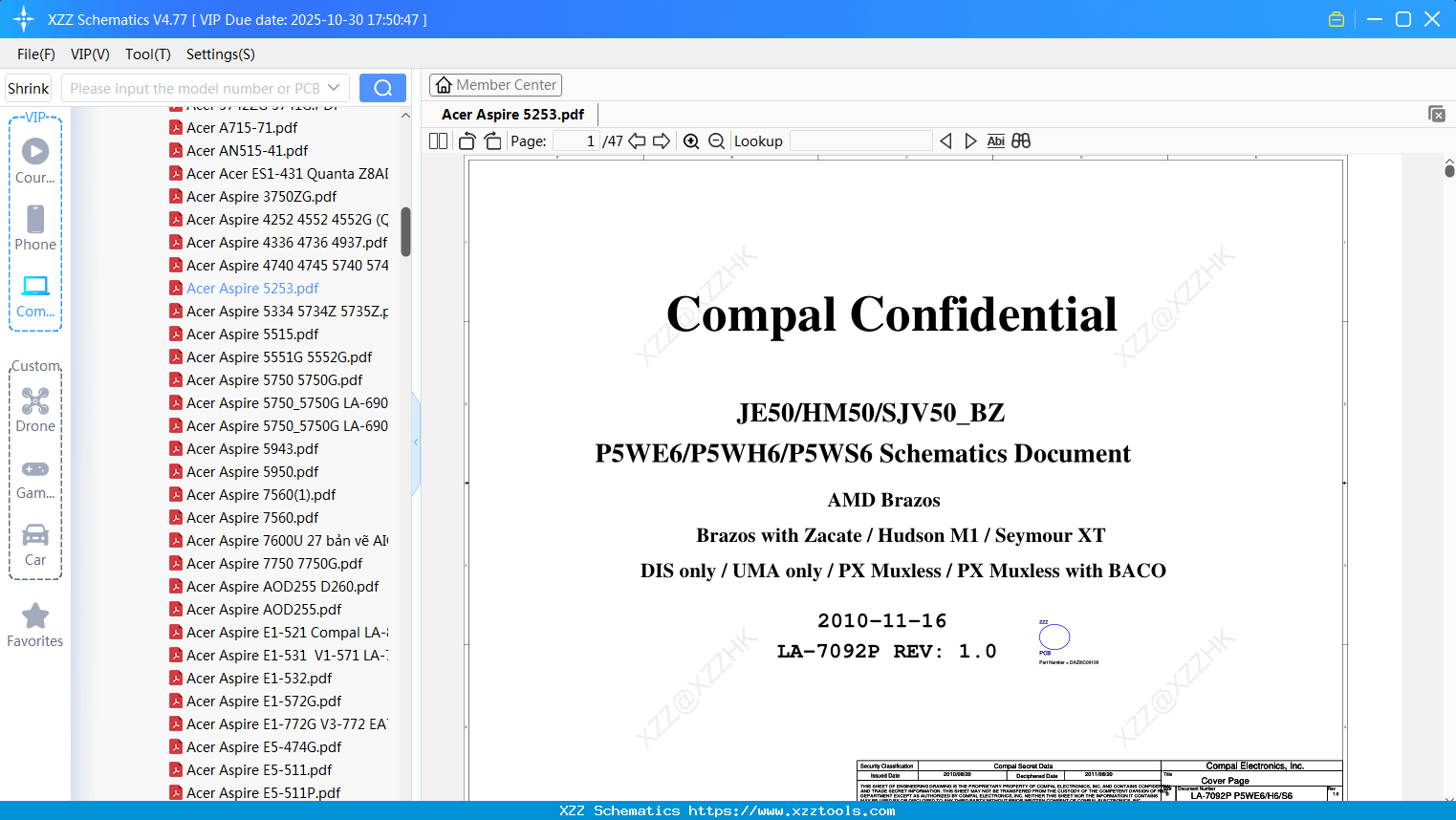Image resolution: width=1456 pixels, height=820 pixels.
Task: Open the Drone category in sidebar
Action: (35, 410)
